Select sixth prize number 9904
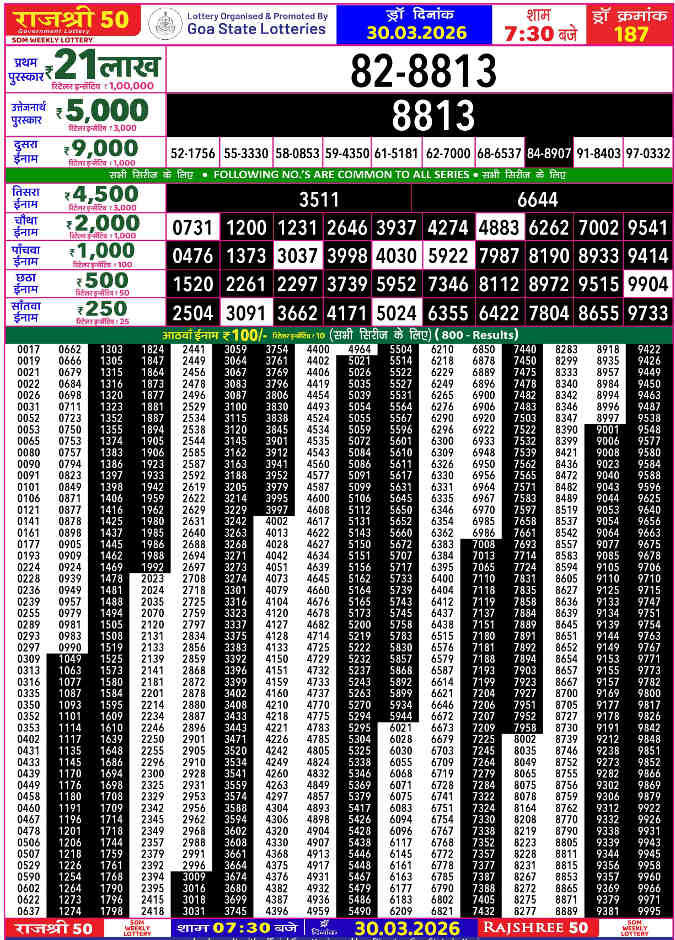 pyautogui.click(x=647, y=284)
